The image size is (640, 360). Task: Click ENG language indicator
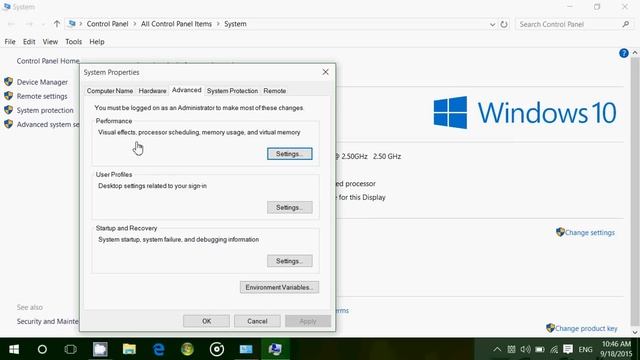pos(585,350)
